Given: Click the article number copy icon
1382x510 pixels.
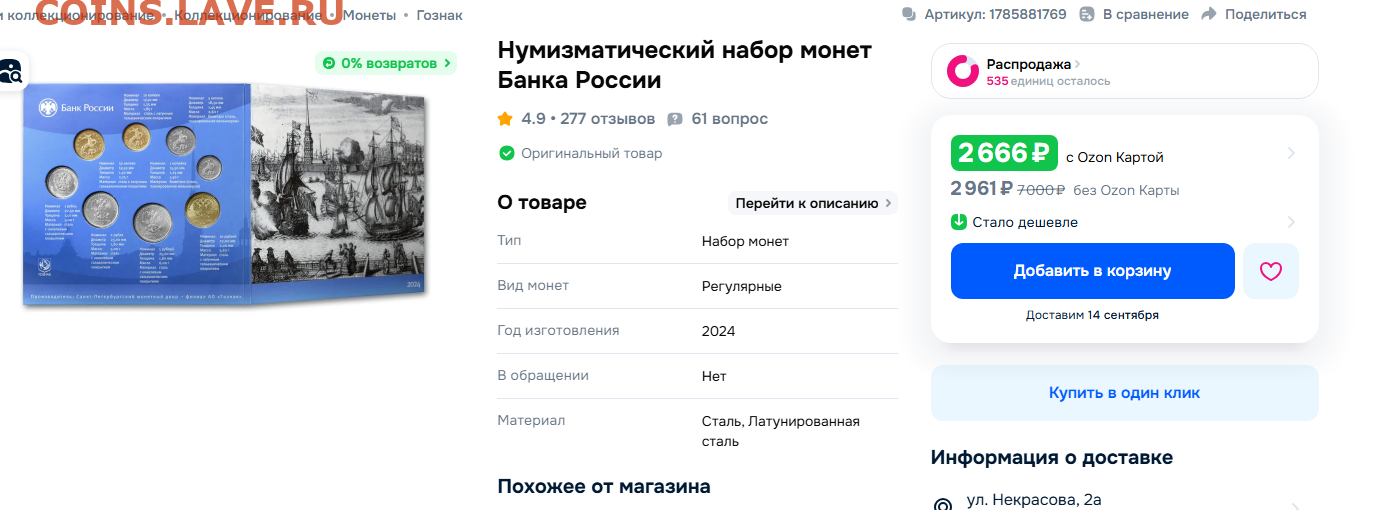Looking at the screenshot, I should [908, 14].
